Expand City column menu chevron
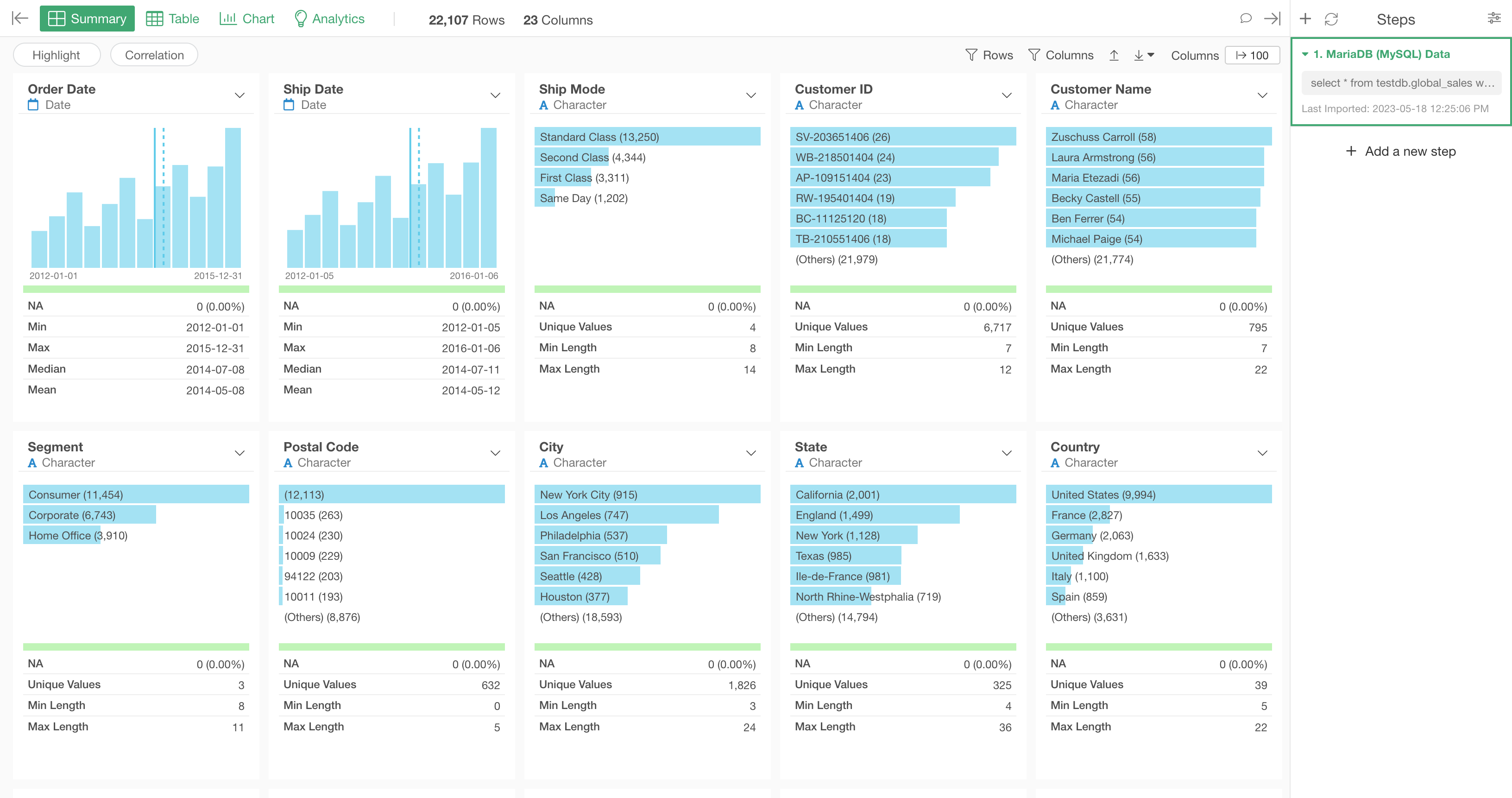 (751, 453)
